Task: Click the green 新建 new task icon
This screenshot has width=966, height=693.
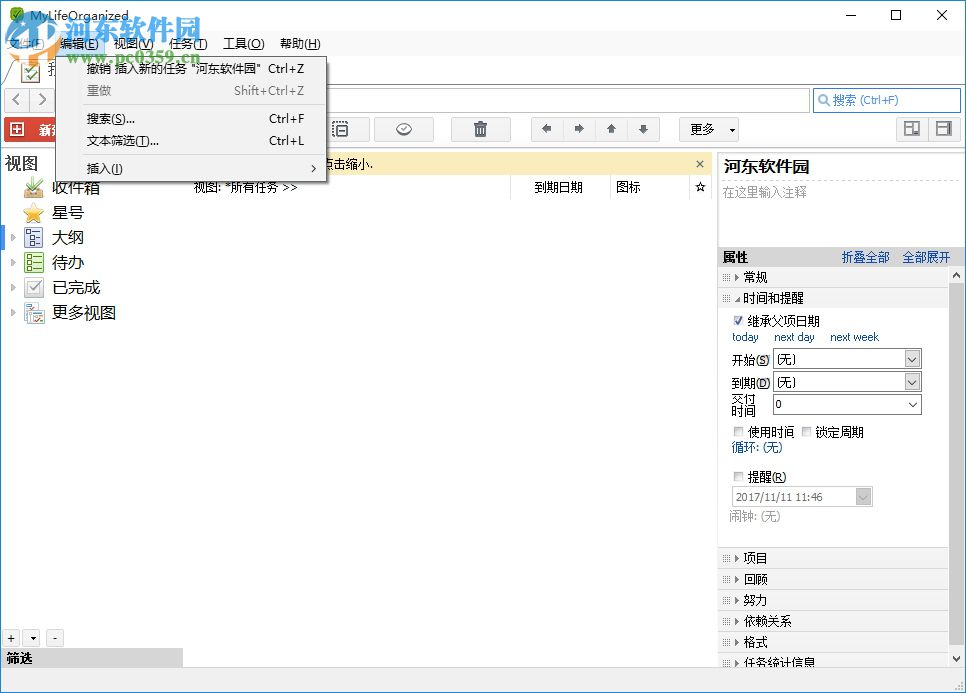Action: point(22,130)
